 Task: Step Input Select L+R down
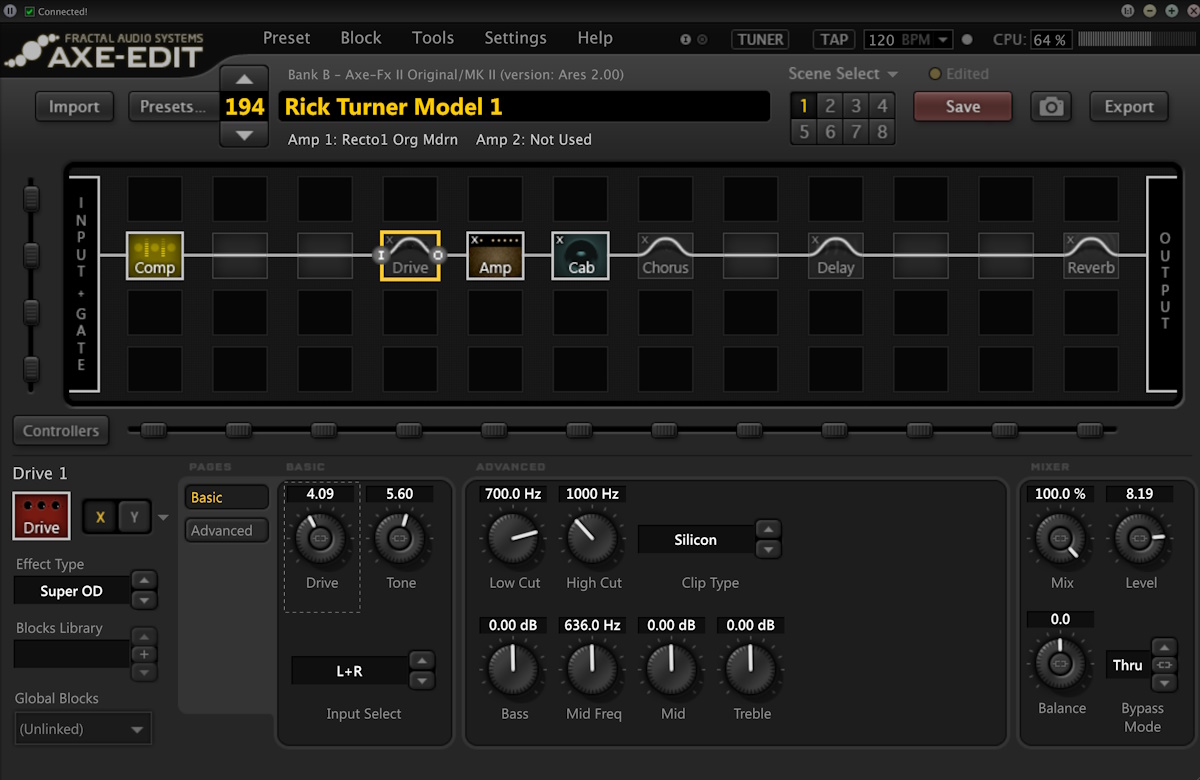(x=422, y=681)
